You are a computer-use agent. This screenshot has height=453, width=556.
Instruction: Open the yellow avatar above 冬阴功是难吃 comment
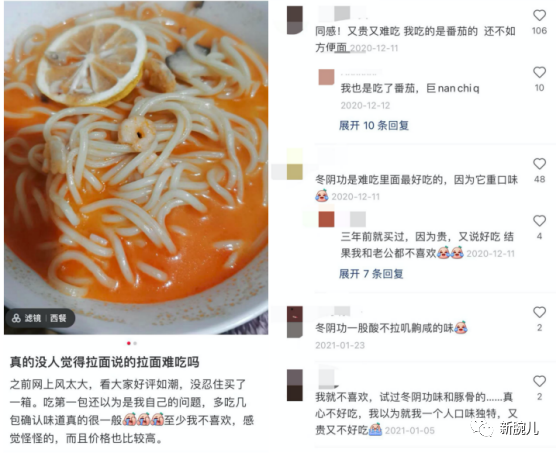click(x=295, y=165)
